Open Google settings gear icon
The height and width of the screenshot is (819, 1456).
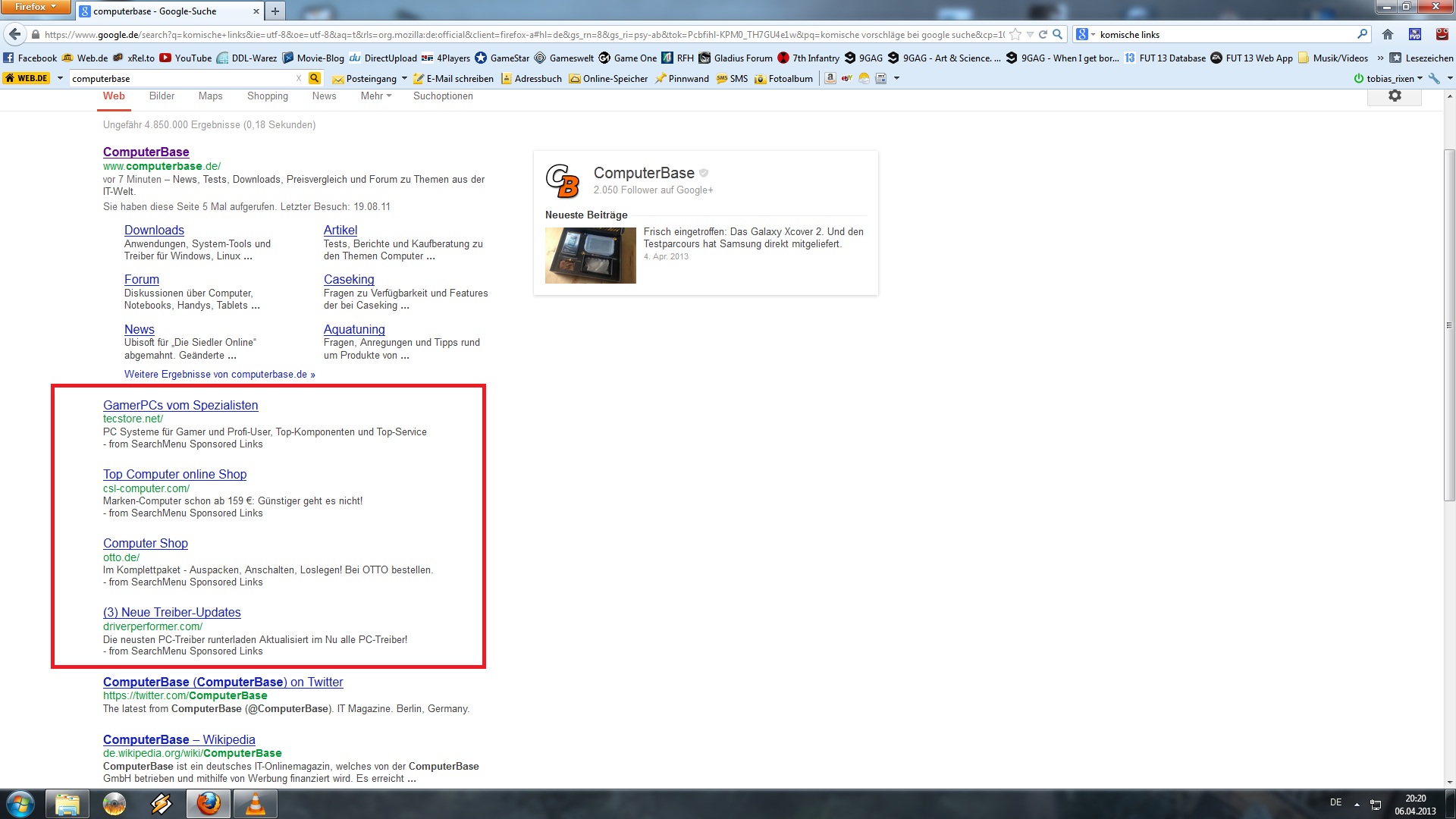coord(1394,96)
